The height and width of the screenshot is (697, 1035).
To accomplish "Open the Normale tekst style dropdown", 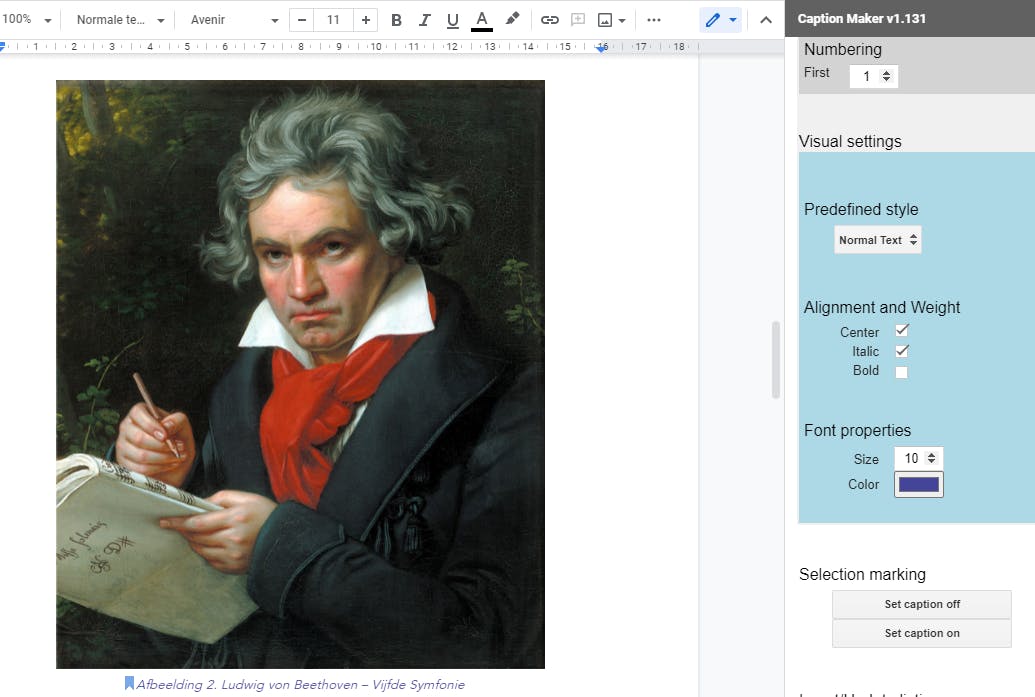I will pyautogui.click(x=120, y=20).
